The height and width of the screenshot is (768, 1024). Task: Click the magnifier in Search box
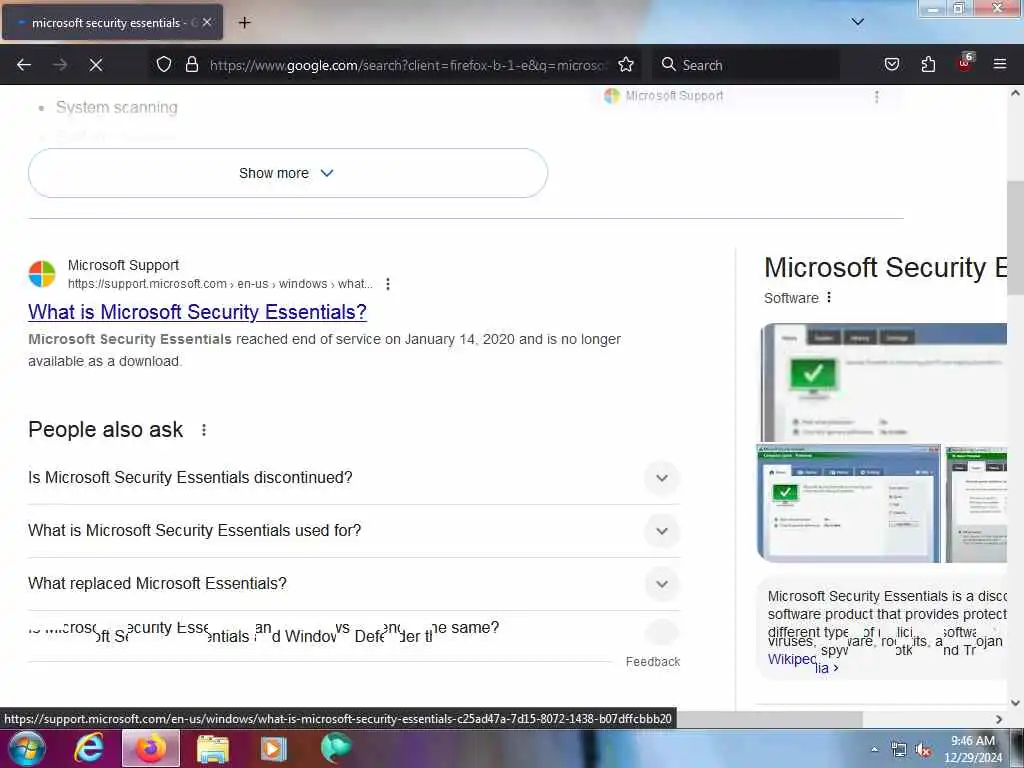[668, 64]
